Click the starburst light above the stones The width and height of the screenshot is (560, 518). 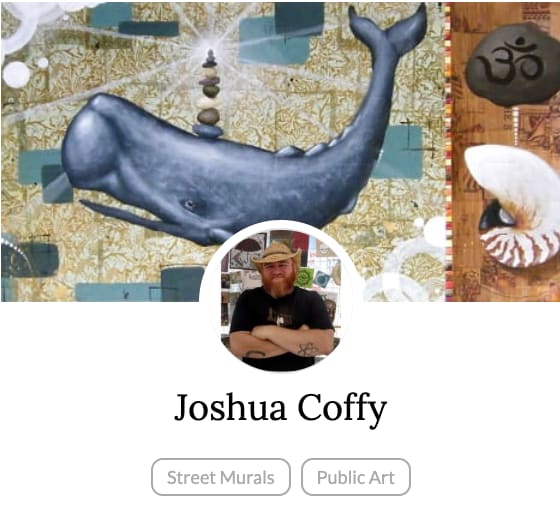[209, 45]
